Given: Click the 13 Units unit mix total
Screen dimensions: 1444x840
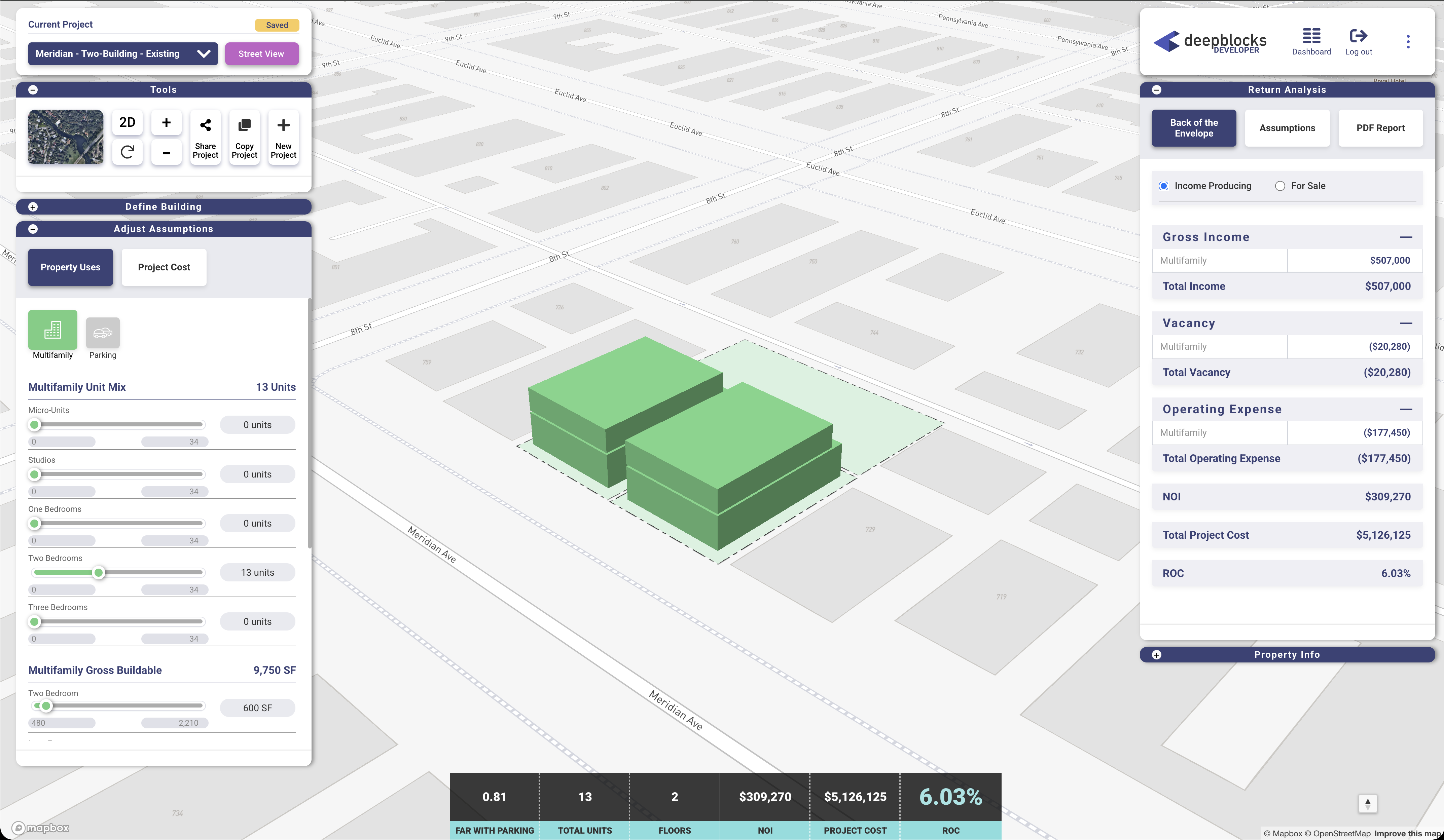Looking at the screenshot, I should click(276, 387).
